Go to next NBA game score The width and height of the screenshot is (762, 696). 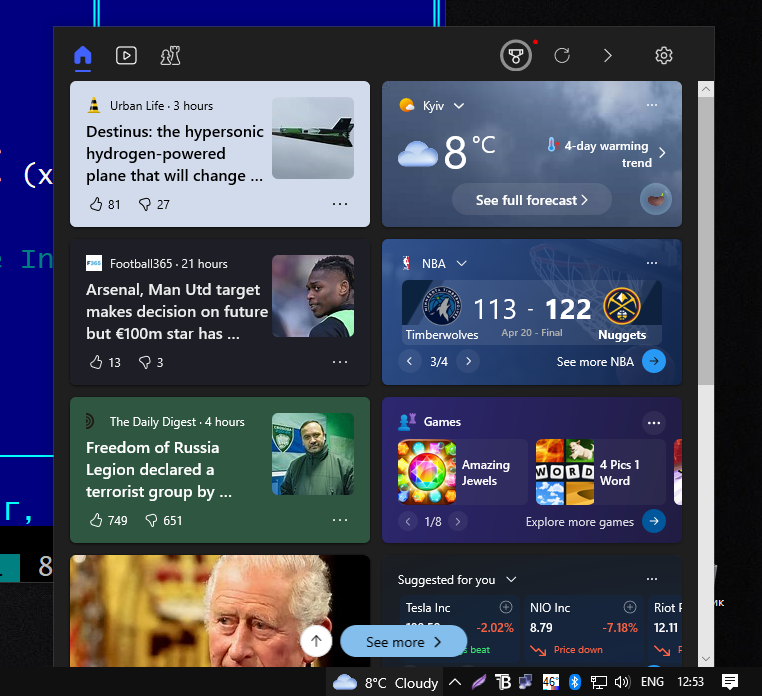coord(469,362)
